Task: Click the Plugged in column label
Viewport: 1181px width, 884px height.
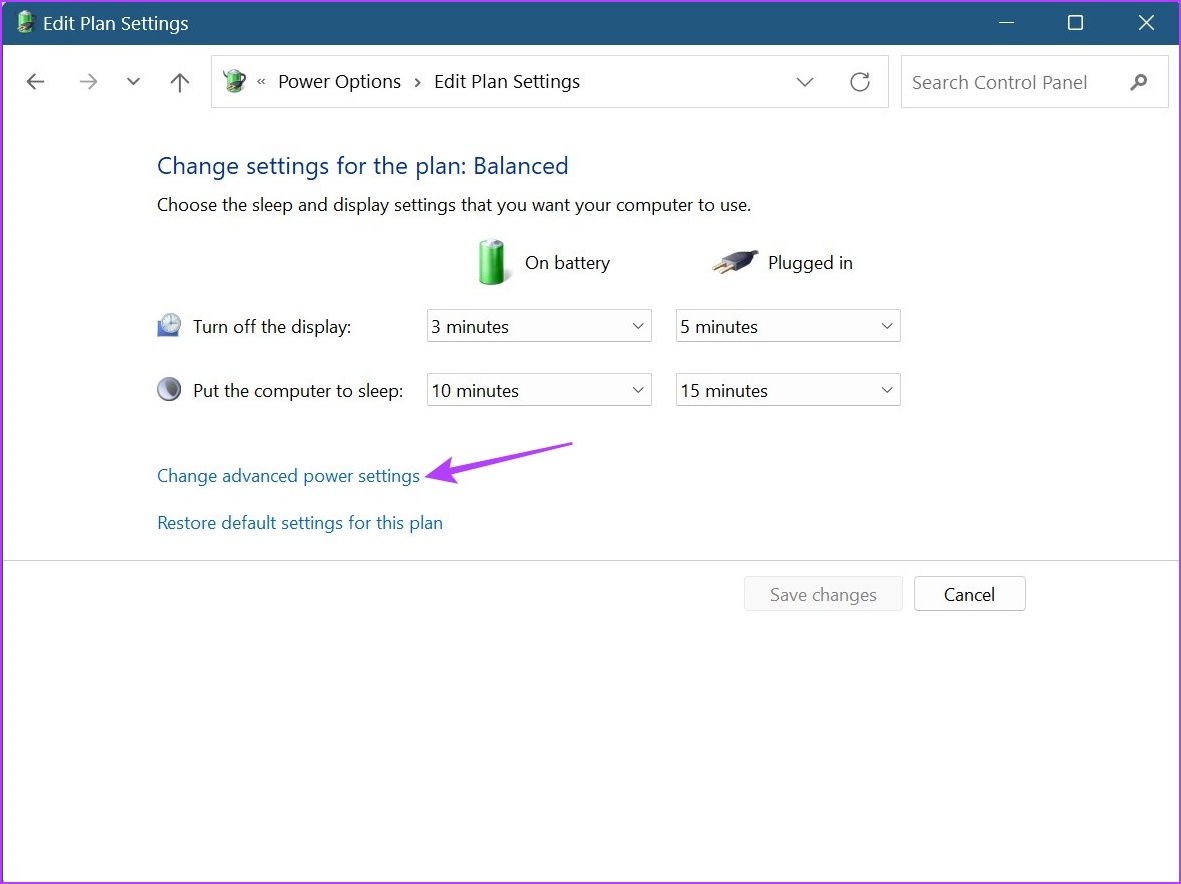Action: coord(810,263)
